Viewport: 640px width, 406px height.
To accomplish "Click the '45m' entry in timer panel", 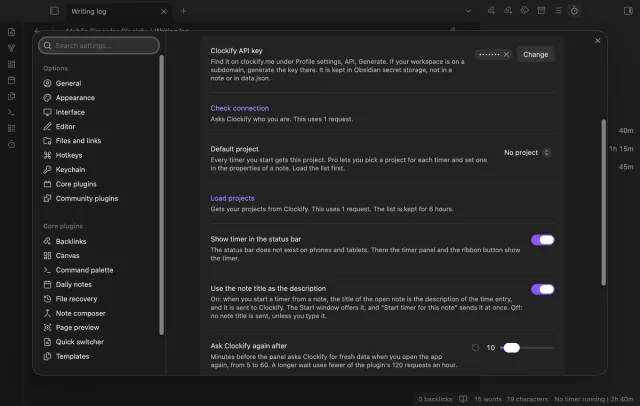I will click(626, 167).
